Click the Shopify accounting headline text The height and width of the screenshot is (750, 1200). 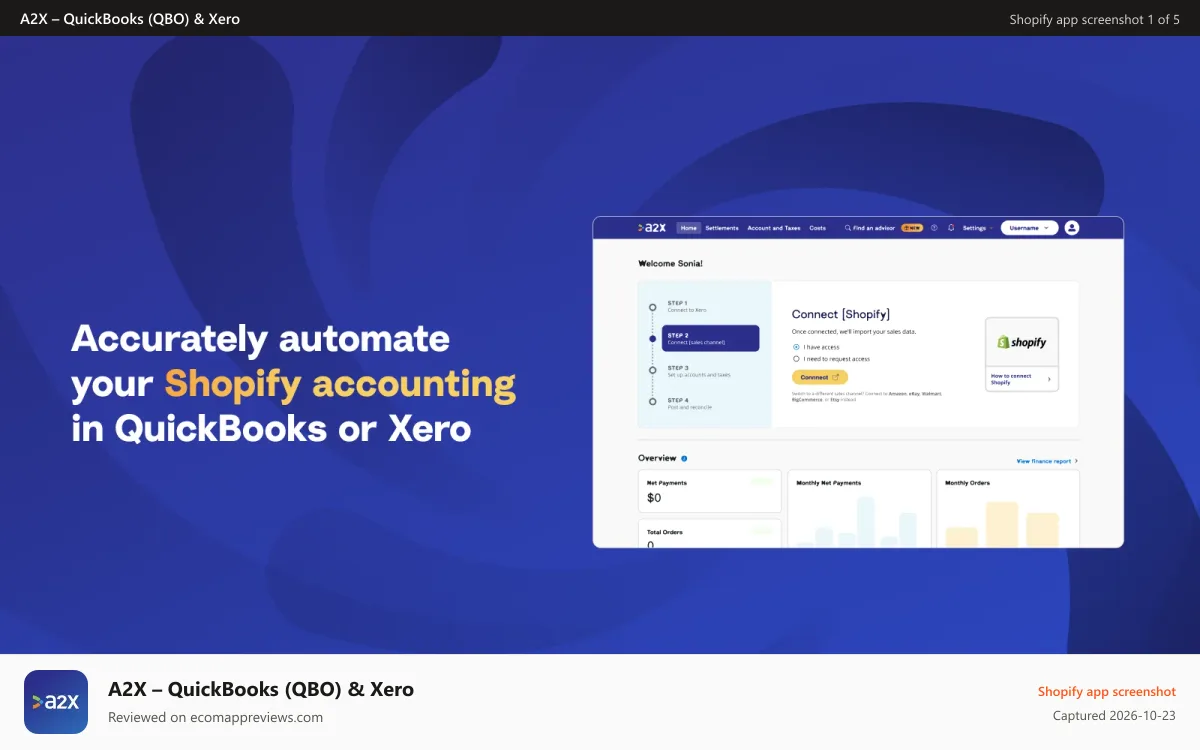340,383
